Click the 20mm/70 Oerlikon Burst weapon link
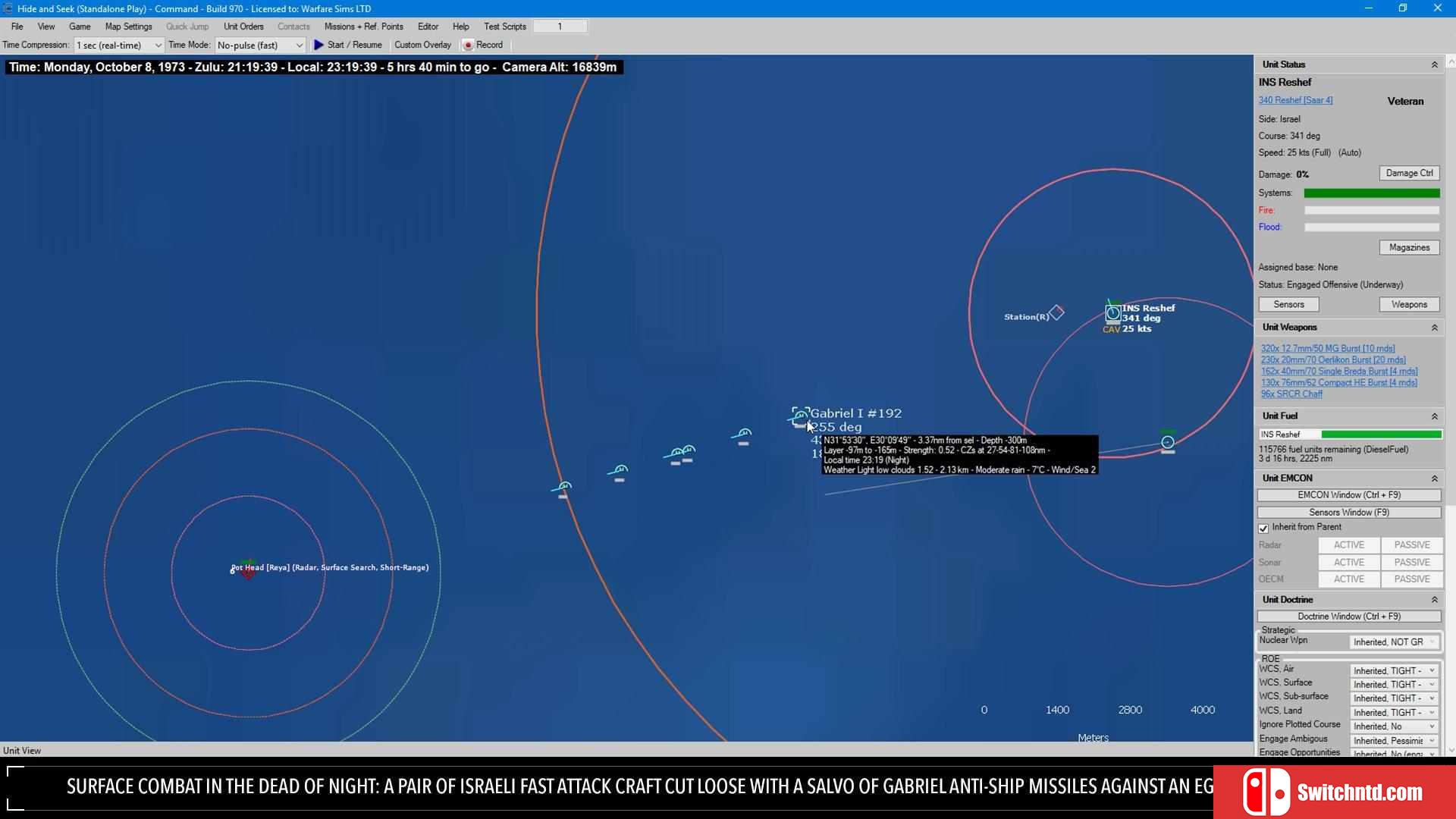Viewport: 1456px width, 819px height. coord(1333,360)
